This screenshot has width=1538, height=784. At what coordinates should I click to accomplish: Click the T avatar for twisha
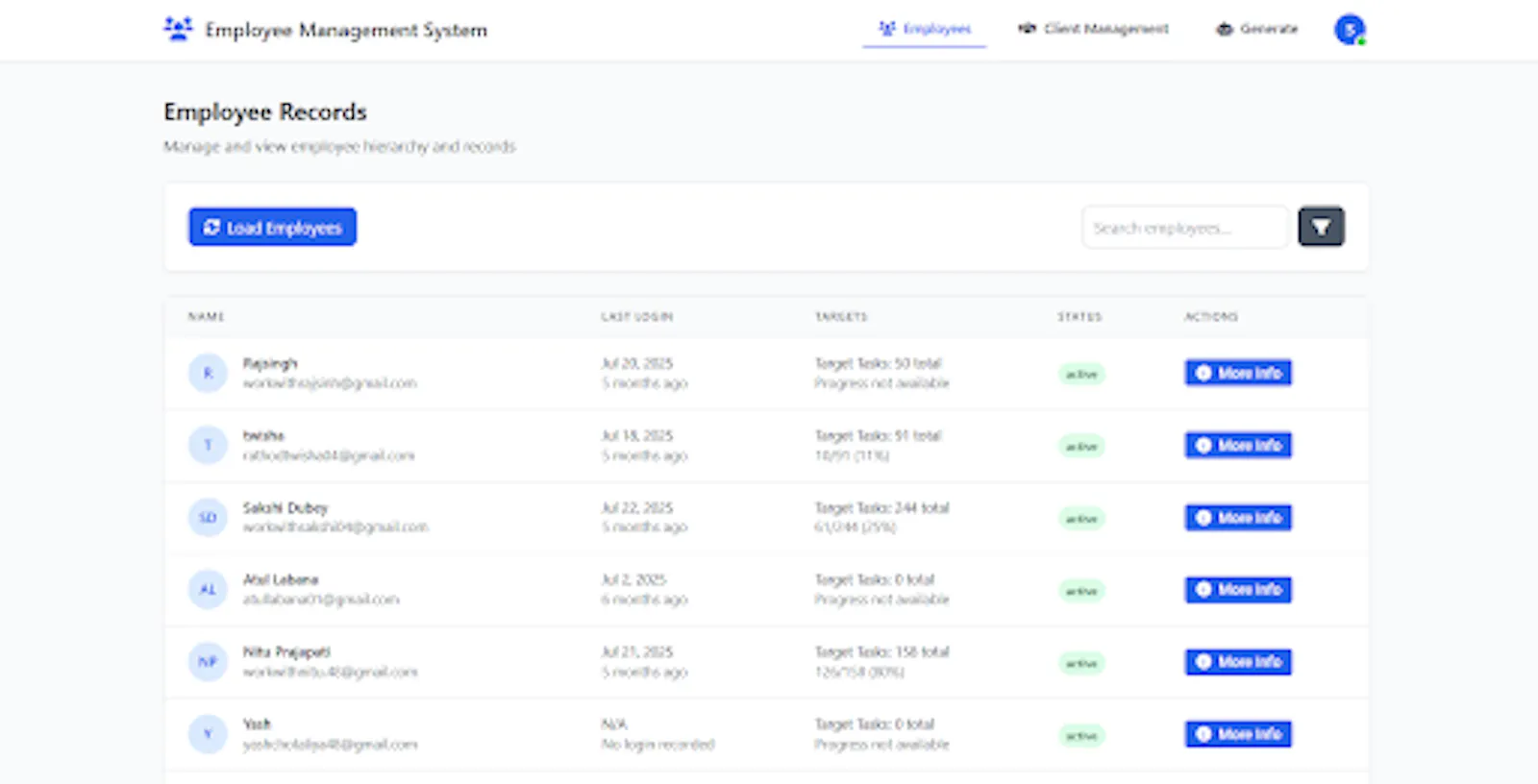click(208, 445)
